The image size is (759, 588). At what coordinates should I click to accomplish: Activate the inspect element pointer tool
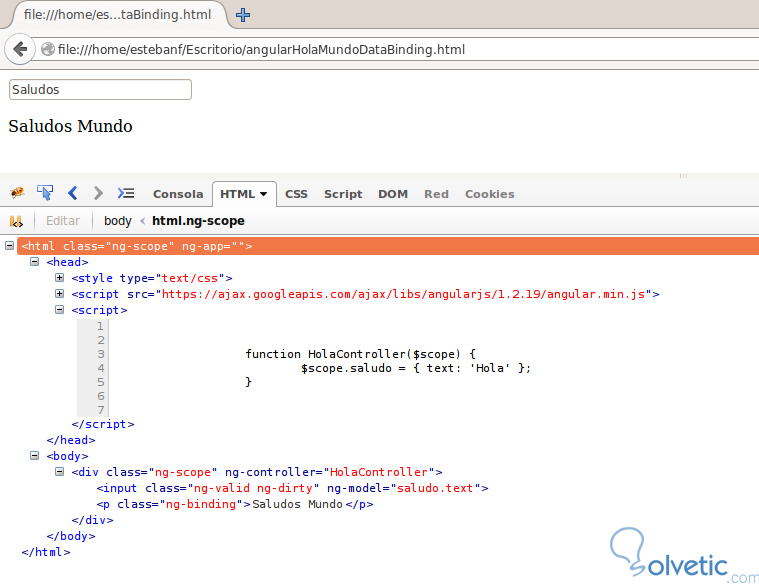[x=45, y=193]
